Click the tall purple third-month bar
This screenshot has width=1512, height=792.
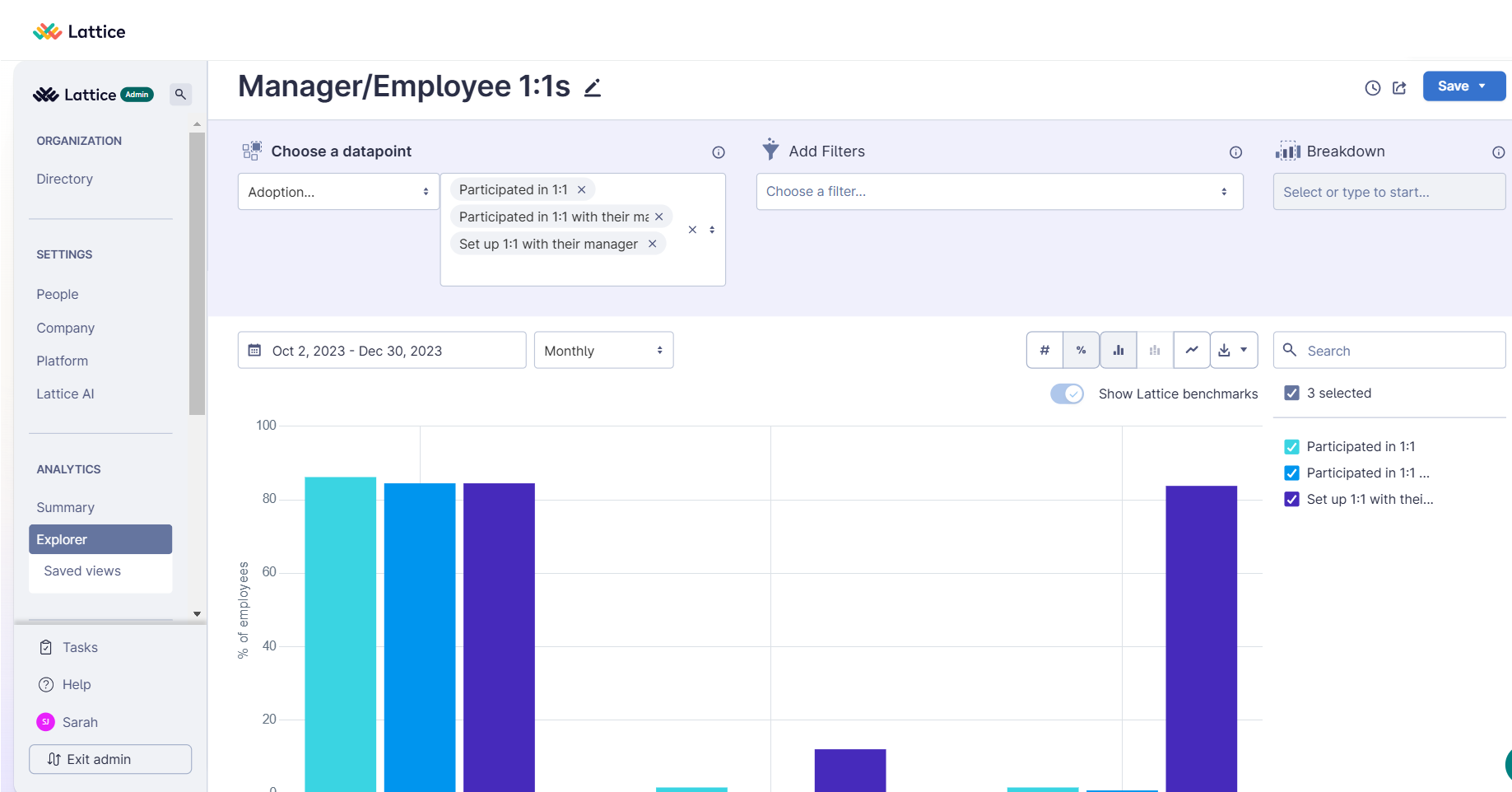coord(1201,638)
